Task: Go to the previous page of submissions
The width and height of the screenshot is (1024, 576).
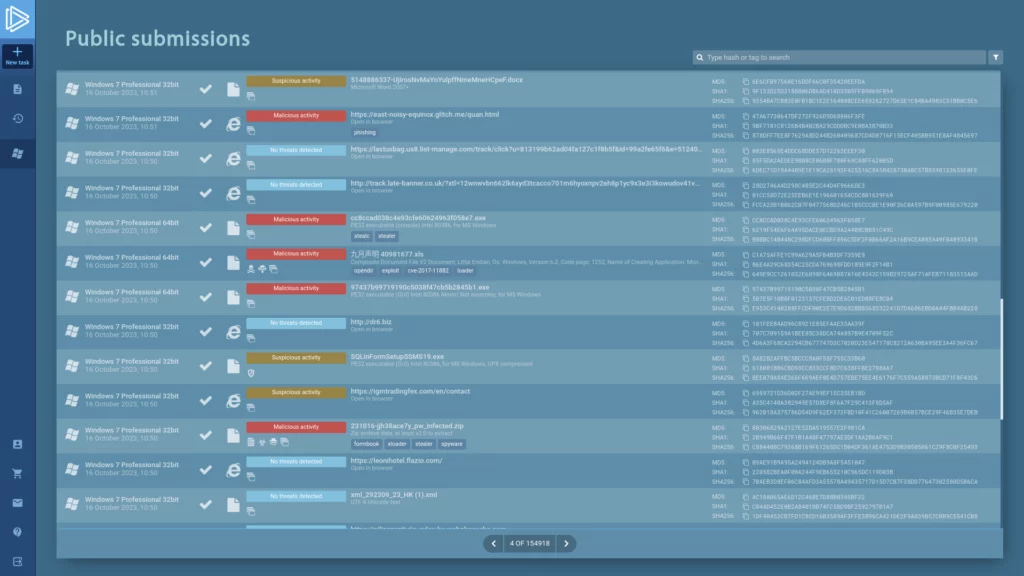Action: pyautogui.click(x=493, y=543)
